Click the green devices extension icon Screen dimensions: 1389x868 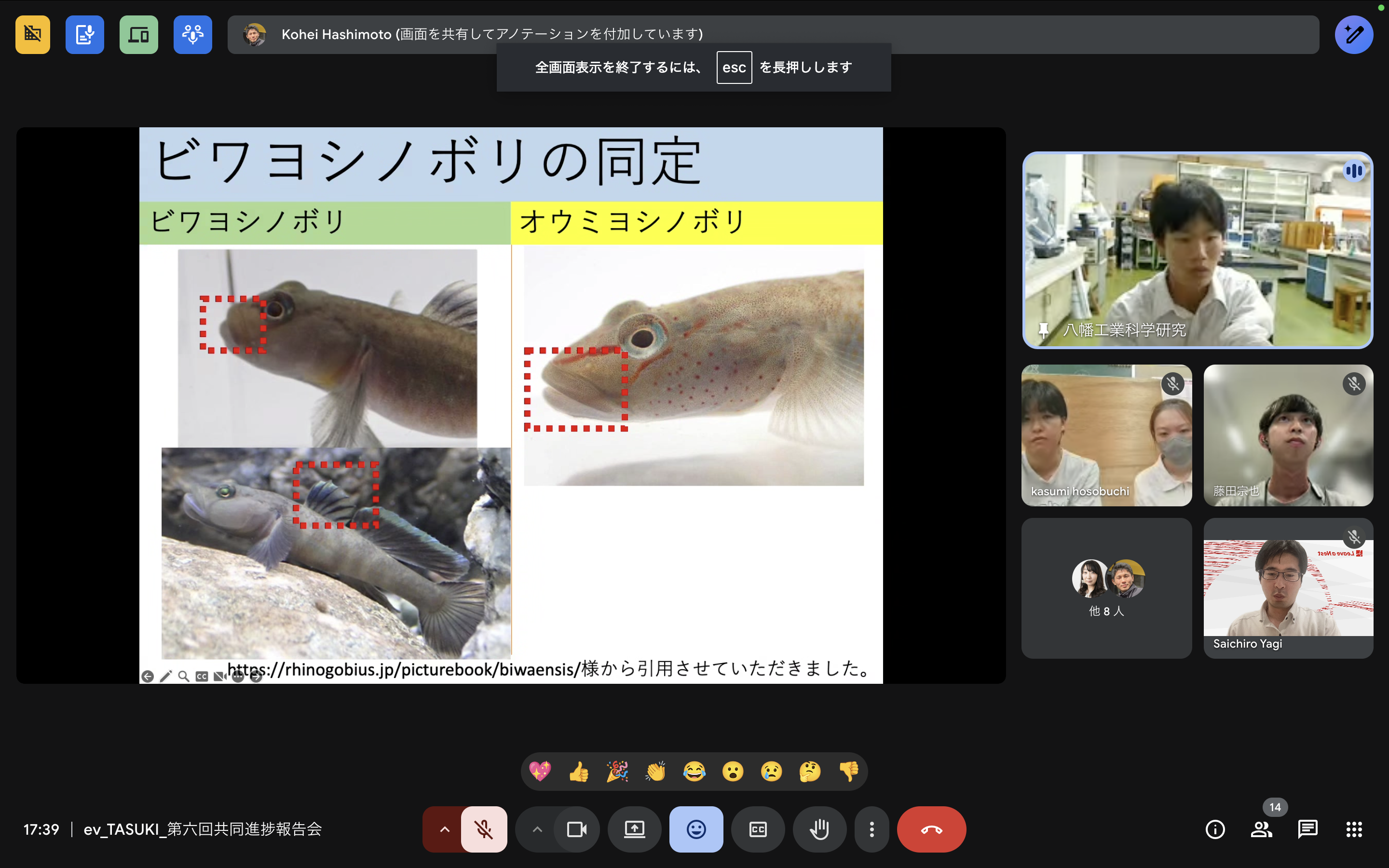click(x=138, y=35)
